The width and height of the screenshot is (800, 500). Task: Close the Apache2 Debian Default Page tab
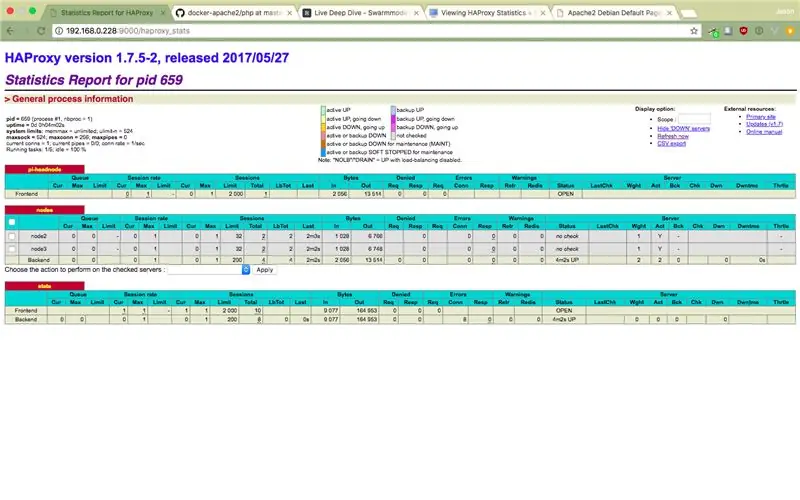pos(669,13)
